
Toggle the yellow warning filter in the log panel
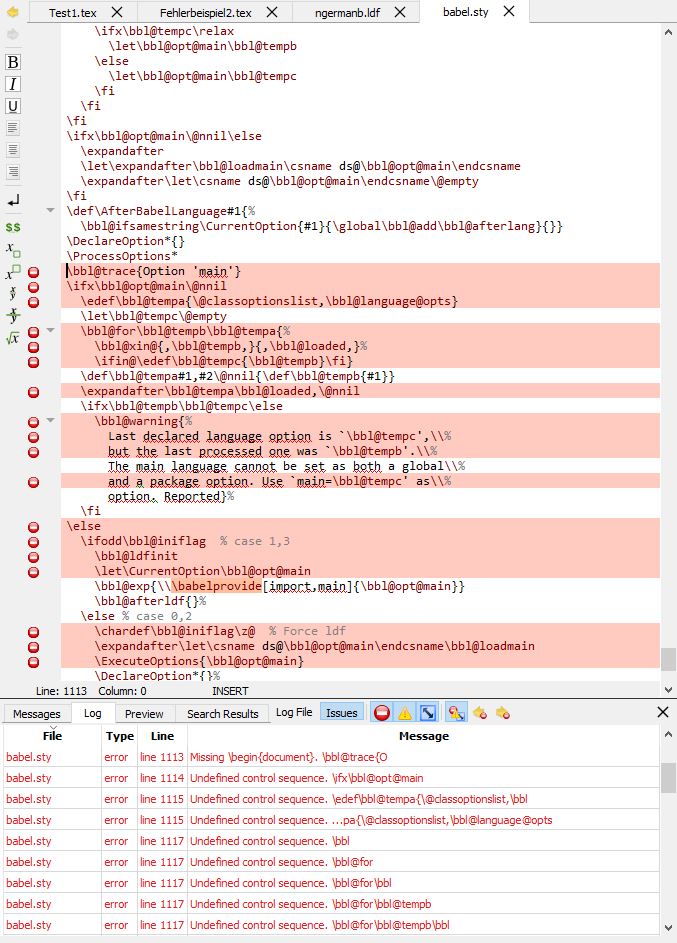(x=405, y=713)
